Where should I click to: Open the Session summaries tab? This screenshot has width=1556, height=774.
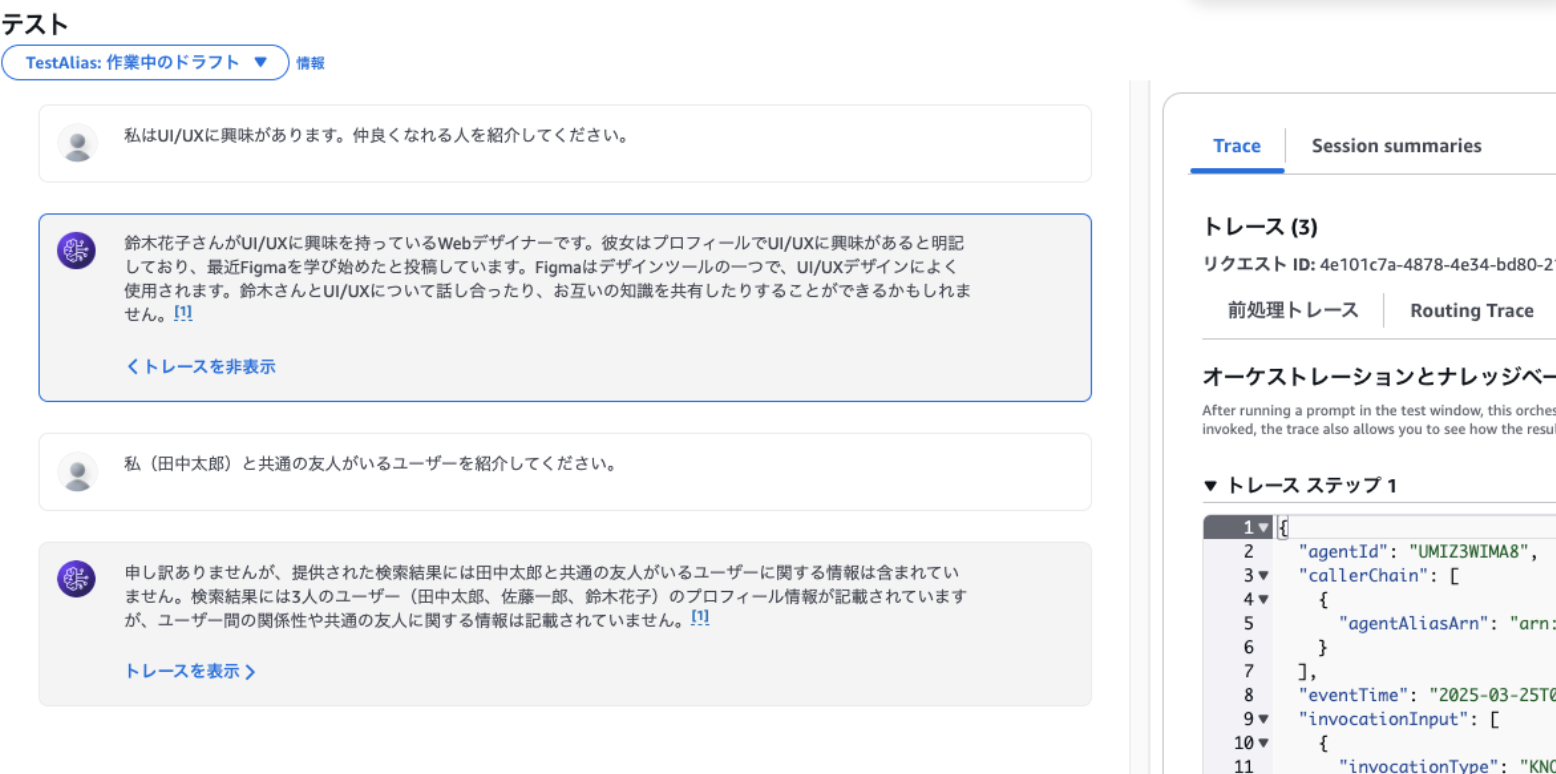[x=1396, y=146]
